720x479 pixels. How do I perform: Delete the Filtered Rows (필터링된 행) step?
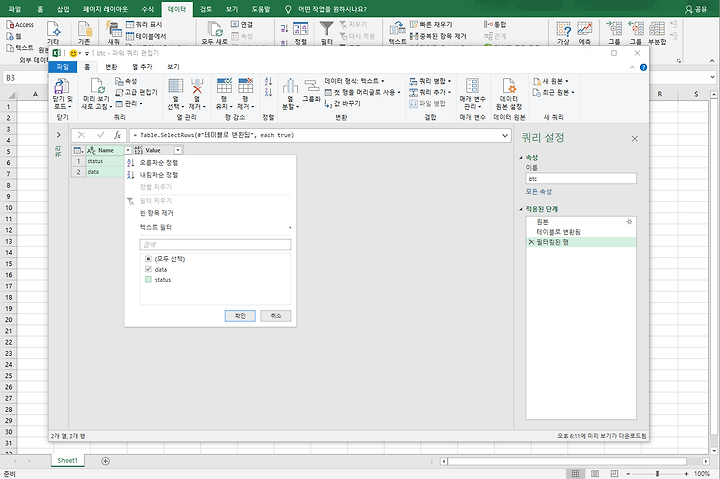coord(531,242)
